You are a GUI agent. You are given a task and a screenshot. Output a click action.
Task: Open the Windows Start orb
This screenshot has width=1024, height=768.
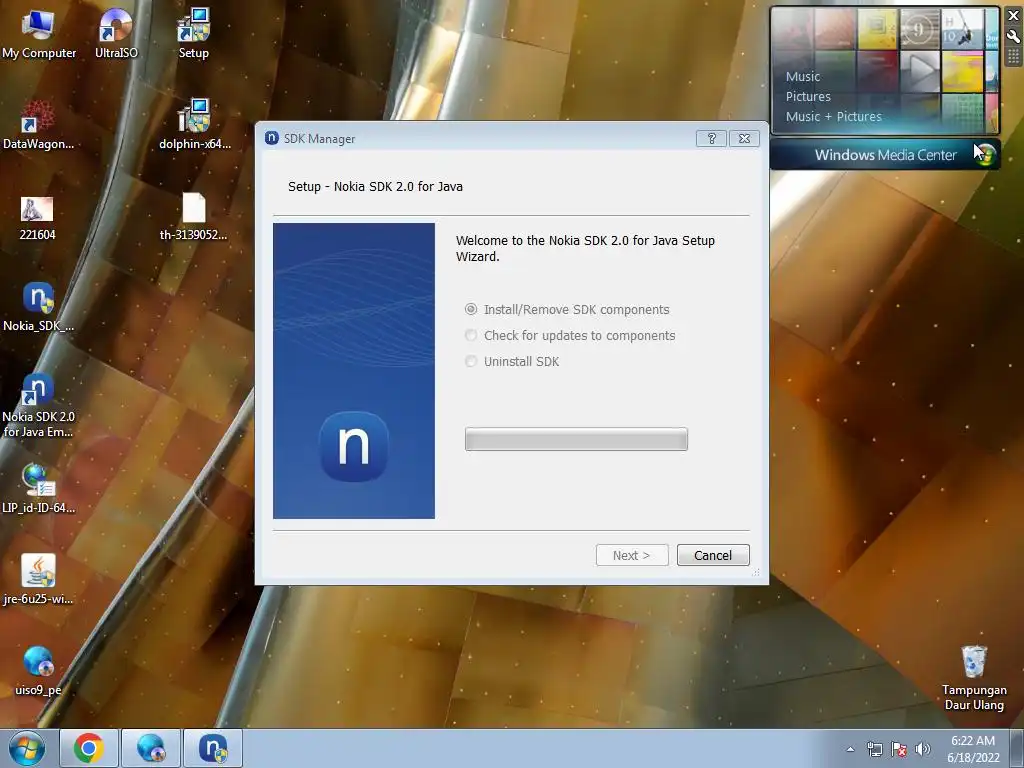(27, 748)
